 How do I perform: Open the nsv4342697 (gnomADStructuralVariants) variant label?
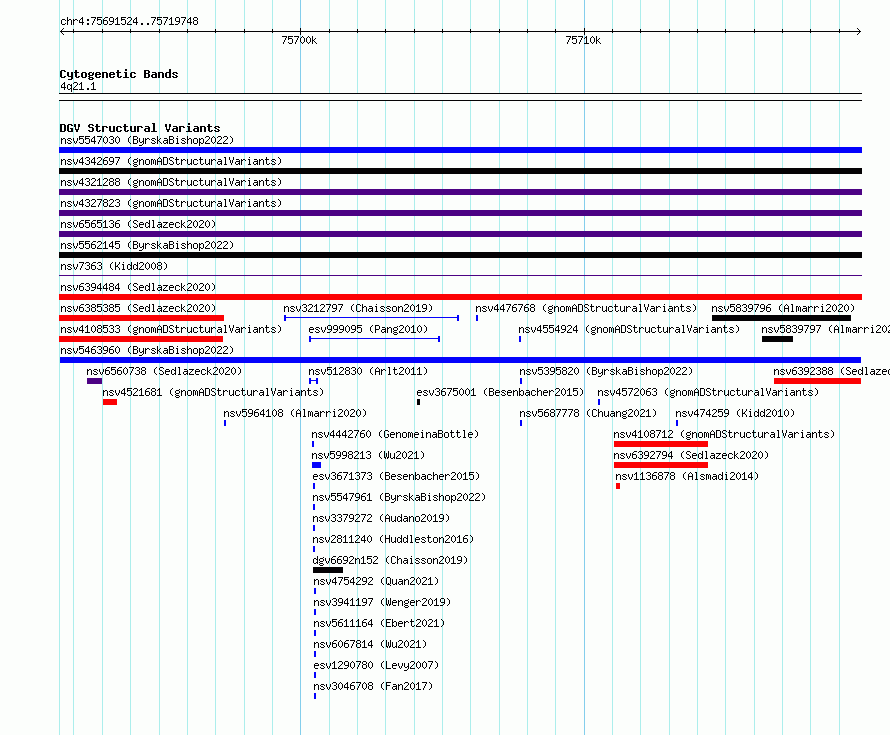point(171,161)
